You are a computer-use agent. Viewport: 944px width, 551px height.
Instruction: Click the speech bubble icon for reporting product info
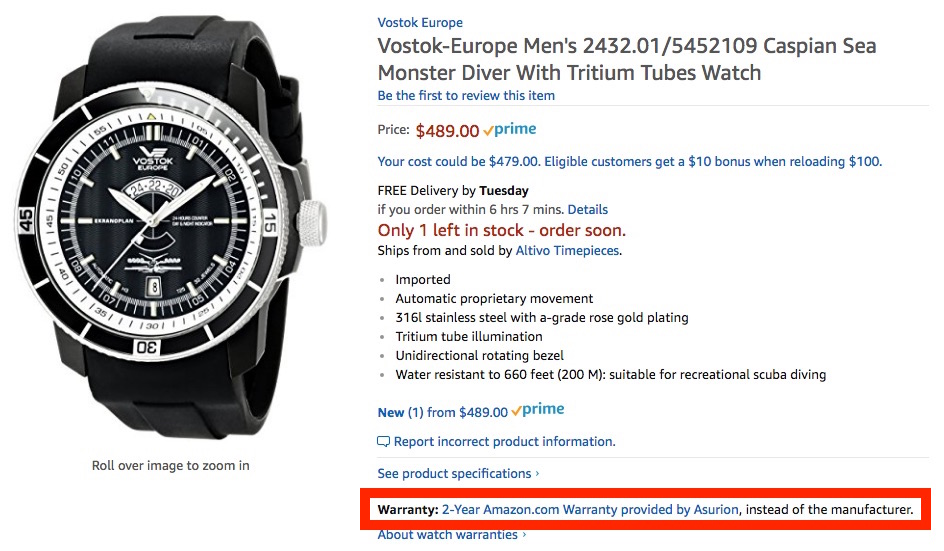click(384, 442)
